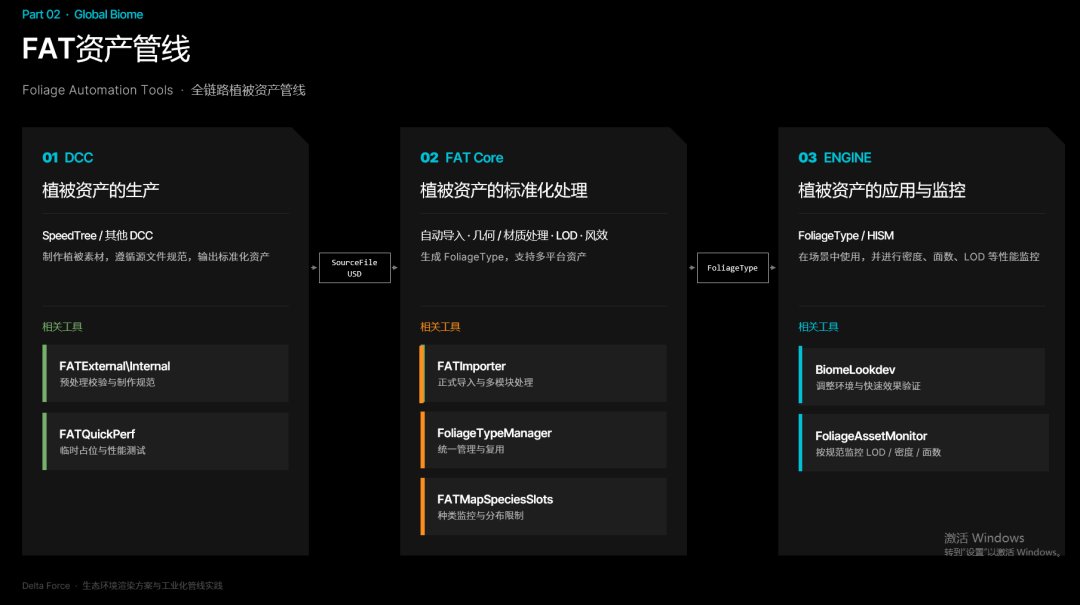Click the heading "植被资产的生产"
This screenshot has width=1080, height=605.
coord(101,190)
